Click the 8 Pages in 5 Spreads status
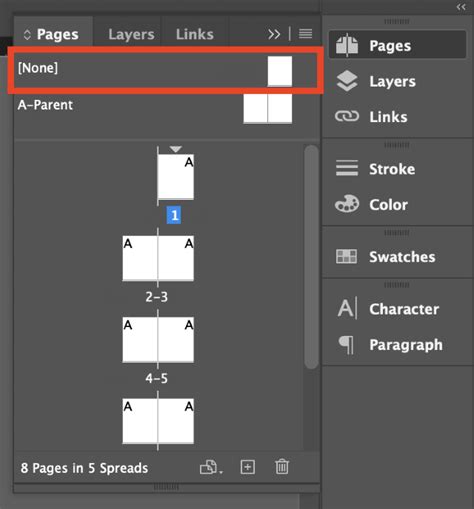This screenshot has height=509, width=474. tap(84, 468)
